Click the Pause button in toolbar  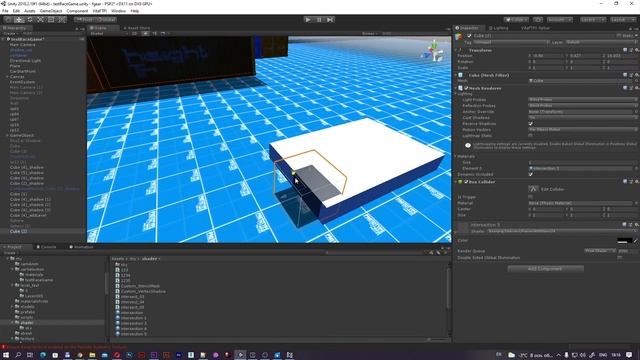point(319,19)
